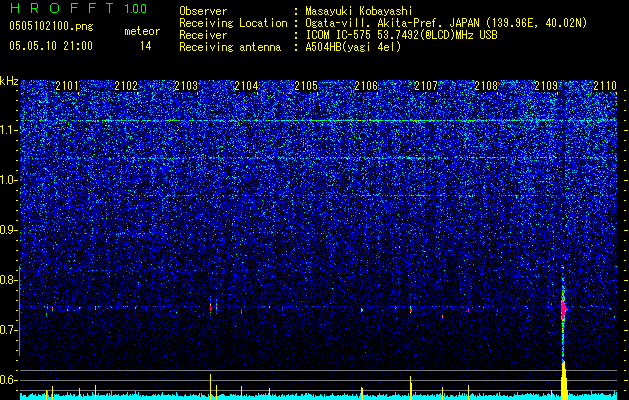Click the 'meteor' label
The height and width of the screenshot is (400, 629).
[x=142, y=31]
